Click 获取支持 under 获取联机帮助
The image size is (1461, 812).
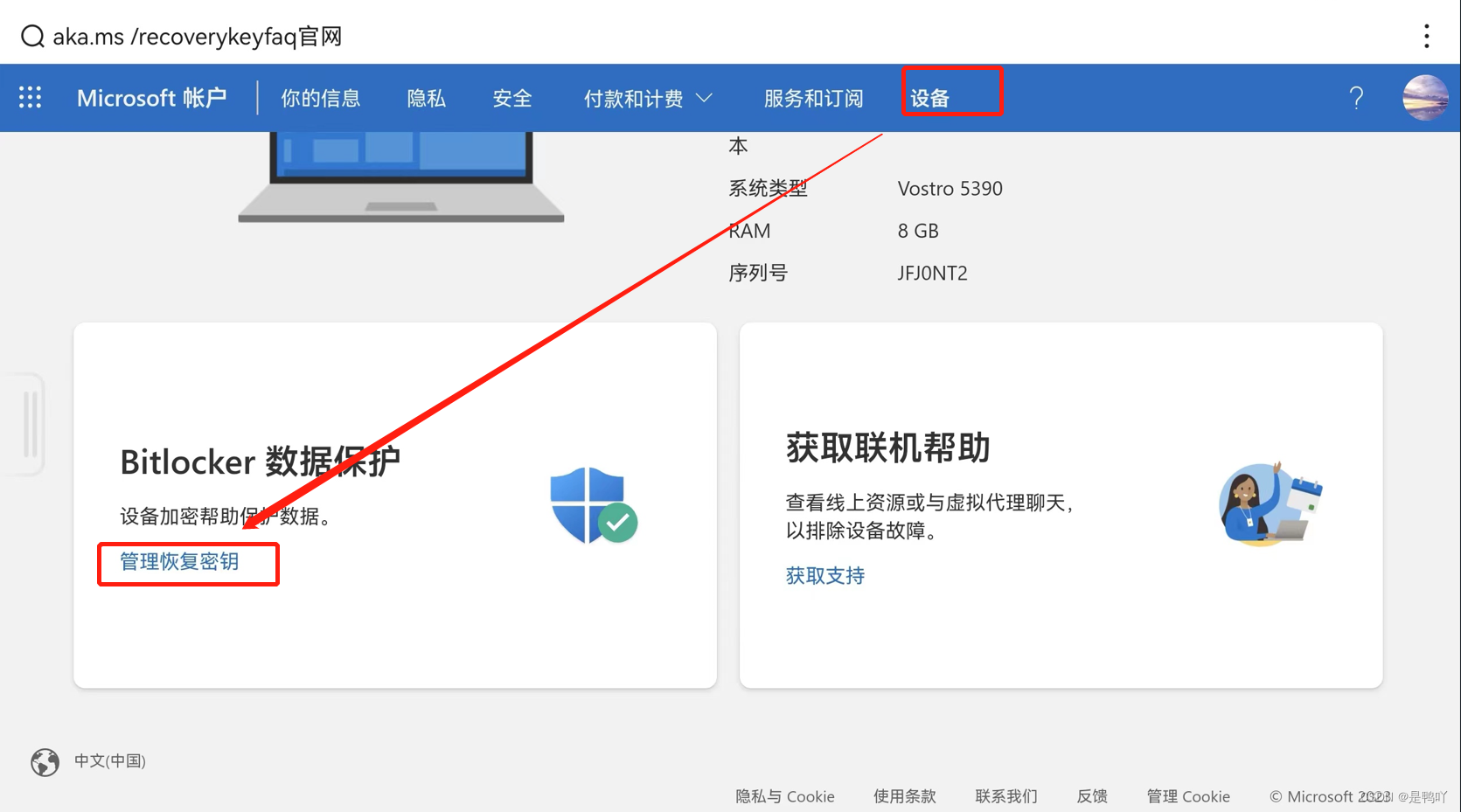(x=824, y=574)
